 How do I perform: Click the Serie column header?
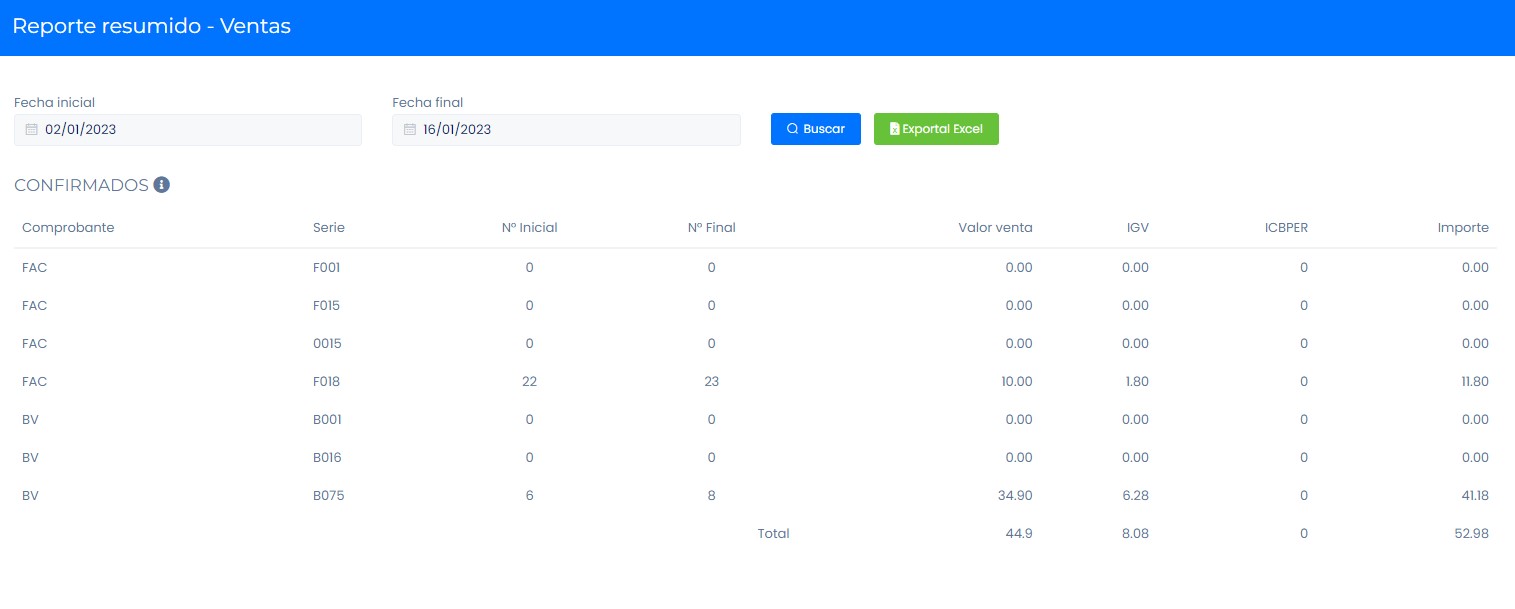328,228
